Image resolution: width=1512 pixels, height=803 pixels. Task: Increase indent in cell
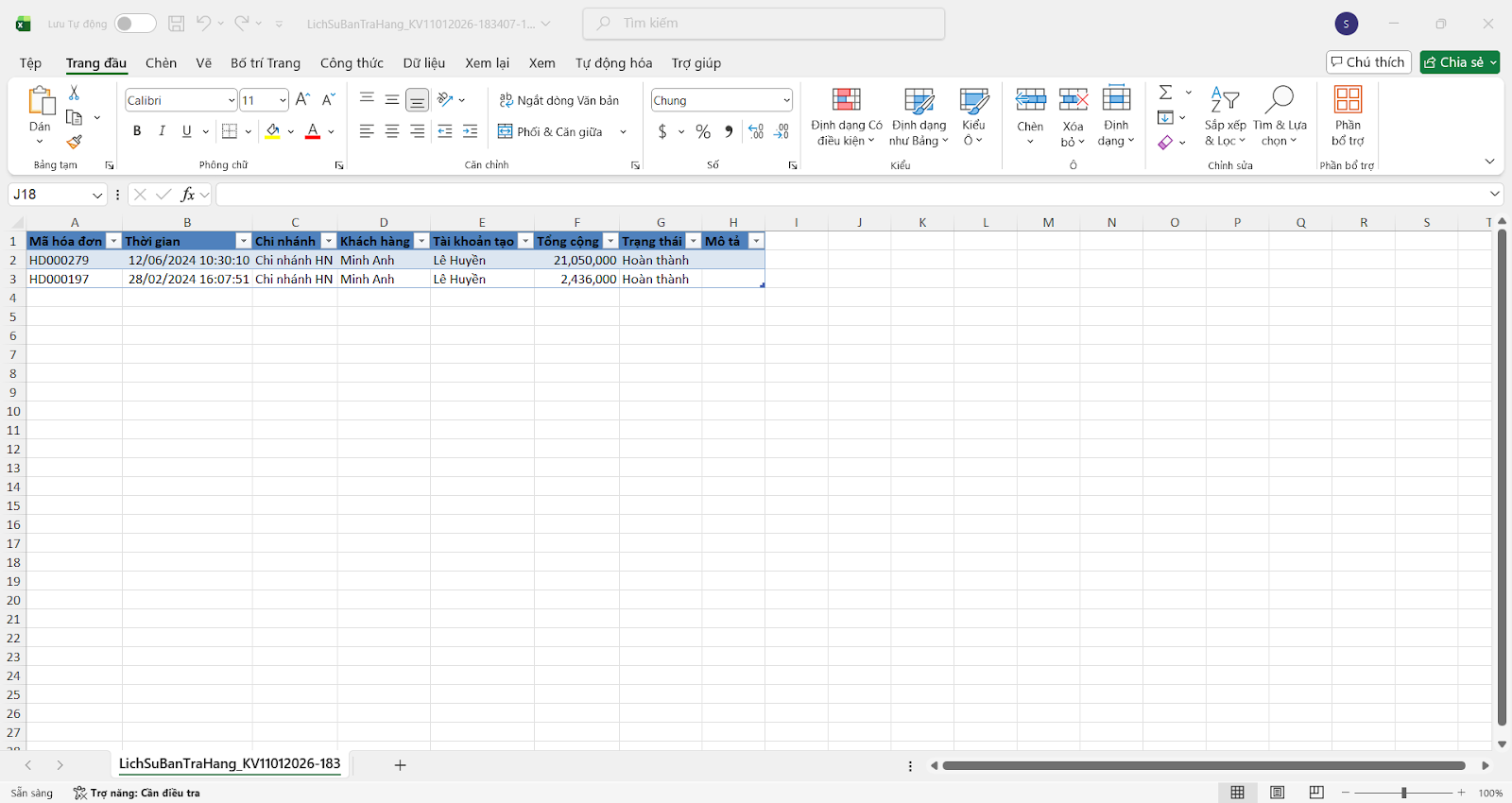pos(470,131)
